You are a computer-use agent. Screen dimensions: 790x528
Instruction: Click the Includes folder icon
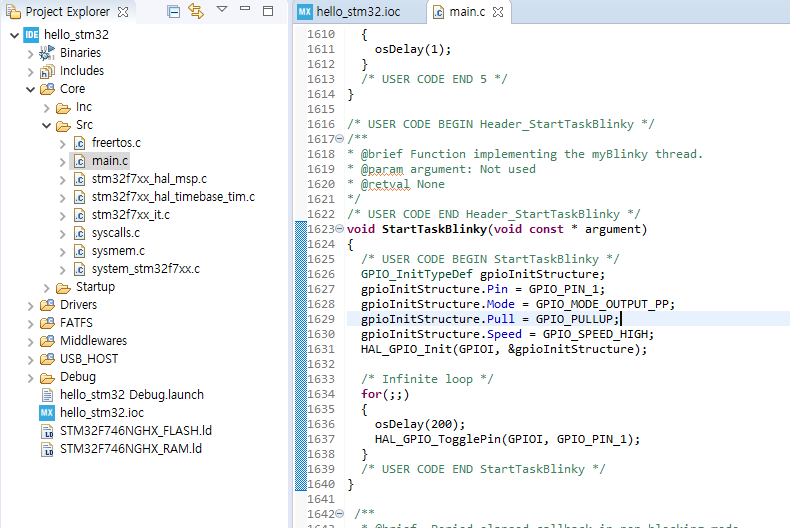click(47, 71)
